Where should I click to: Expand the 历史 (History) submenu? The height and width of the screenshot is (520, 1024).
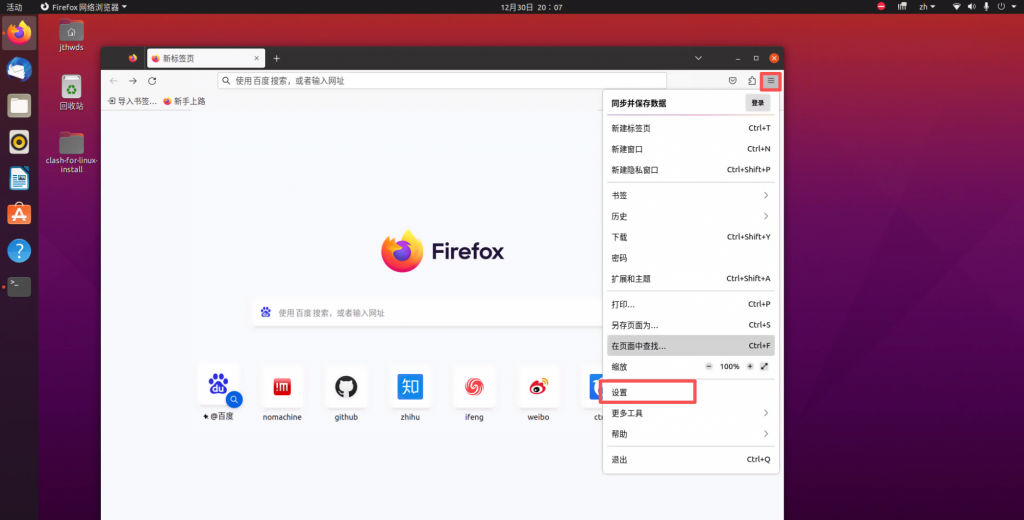coord(691,216)
